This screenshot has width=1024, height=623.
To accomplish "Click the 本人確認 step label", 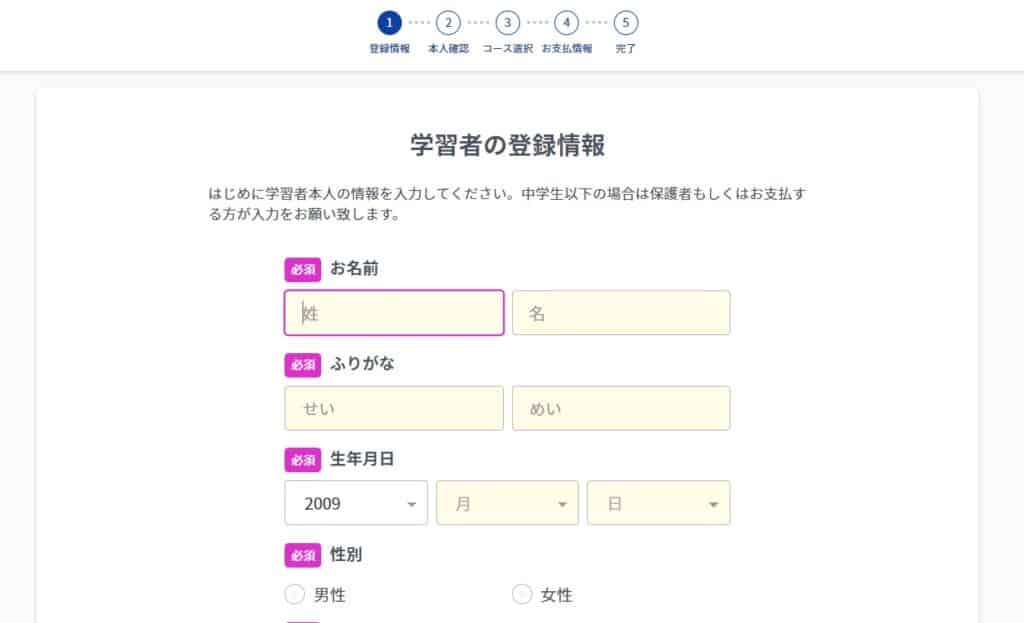I will (x=448, y=48).
